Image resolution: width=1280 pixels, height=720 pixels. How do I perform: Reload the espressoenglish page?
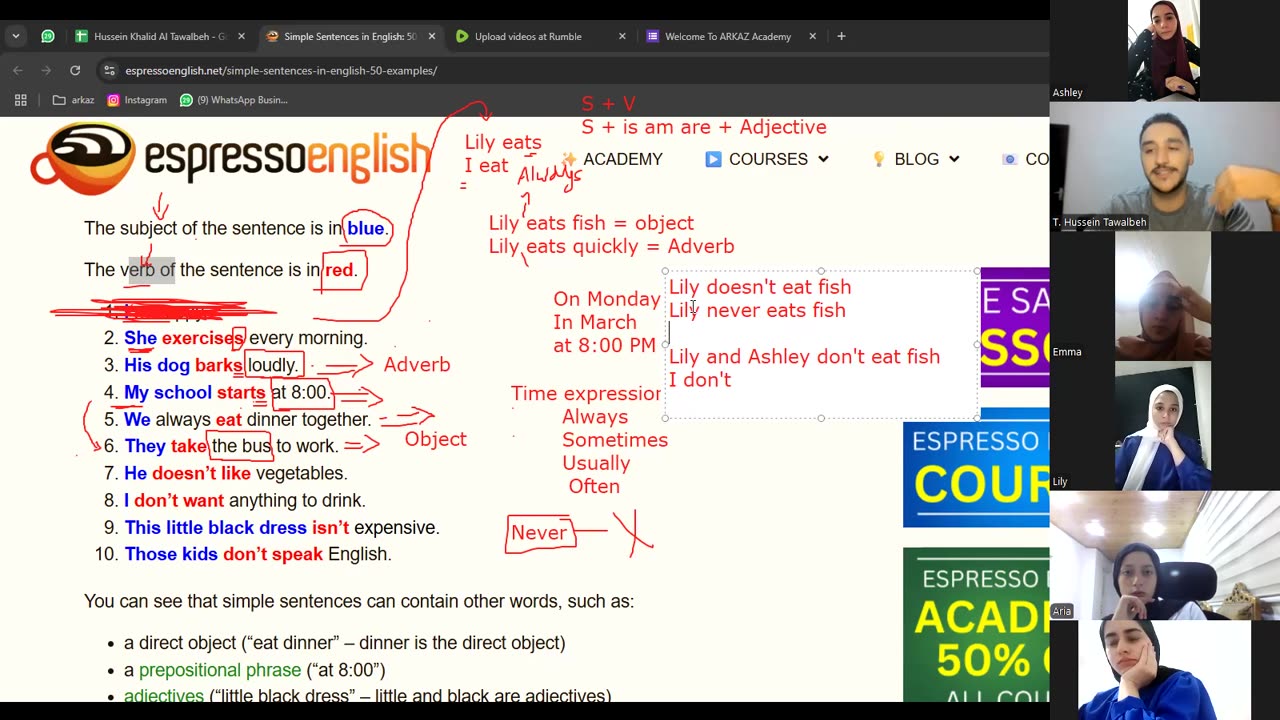[x=75, y=70]
